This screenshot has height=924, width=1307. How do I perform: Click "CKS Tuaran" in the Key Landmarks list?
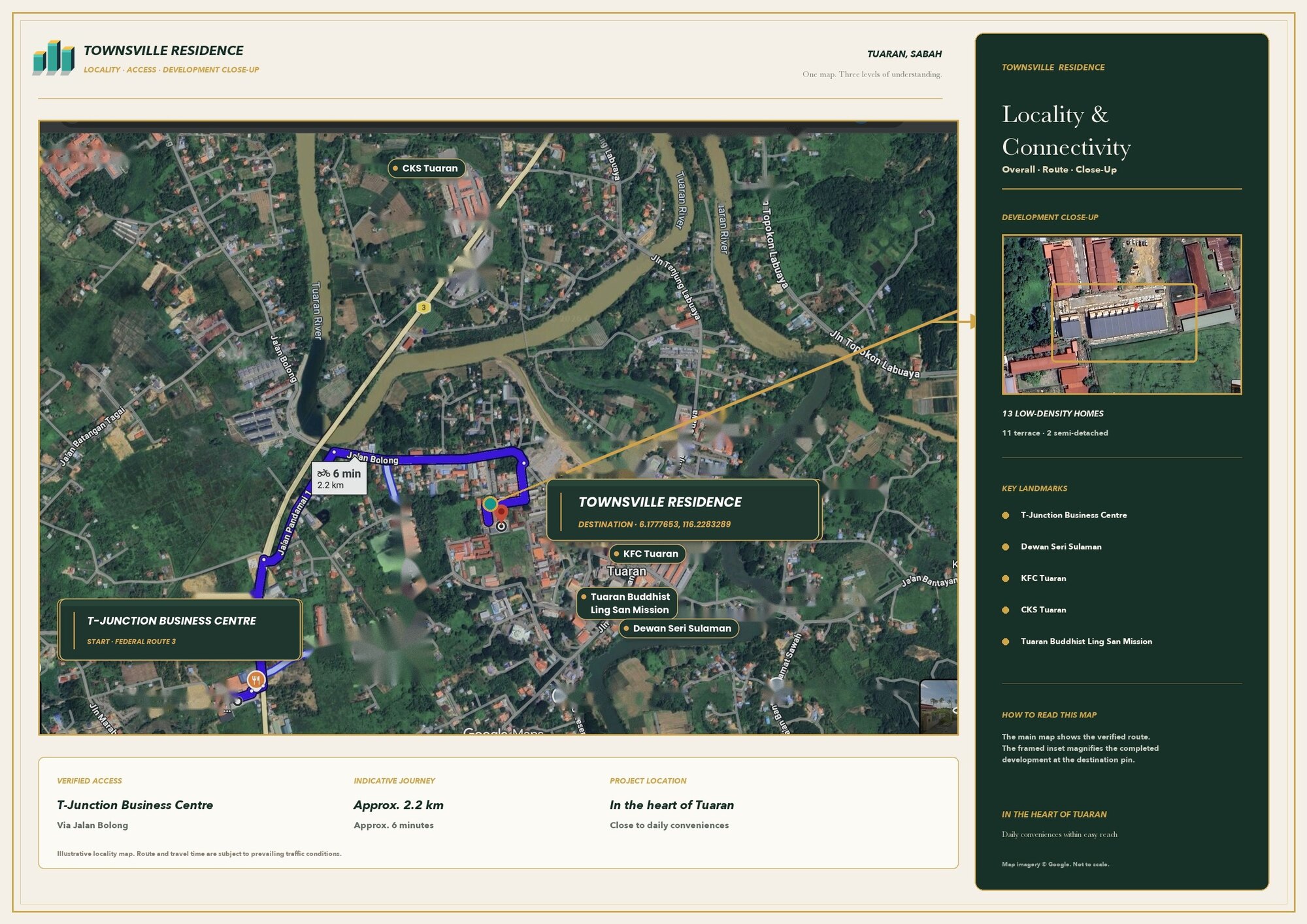(1044, 610)
